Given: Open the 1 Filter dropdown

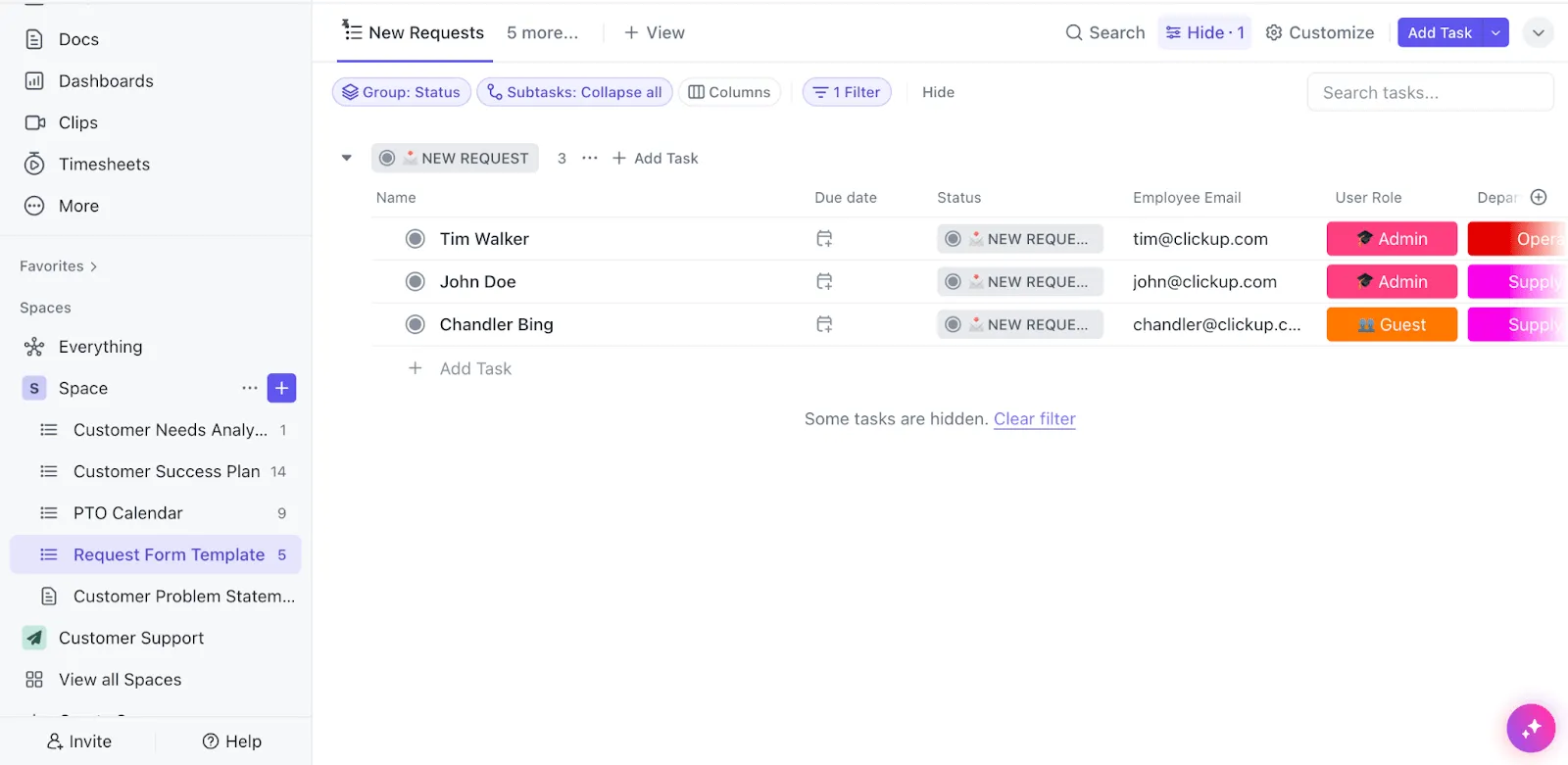Looking at the screenshot, I should point(847,92).
